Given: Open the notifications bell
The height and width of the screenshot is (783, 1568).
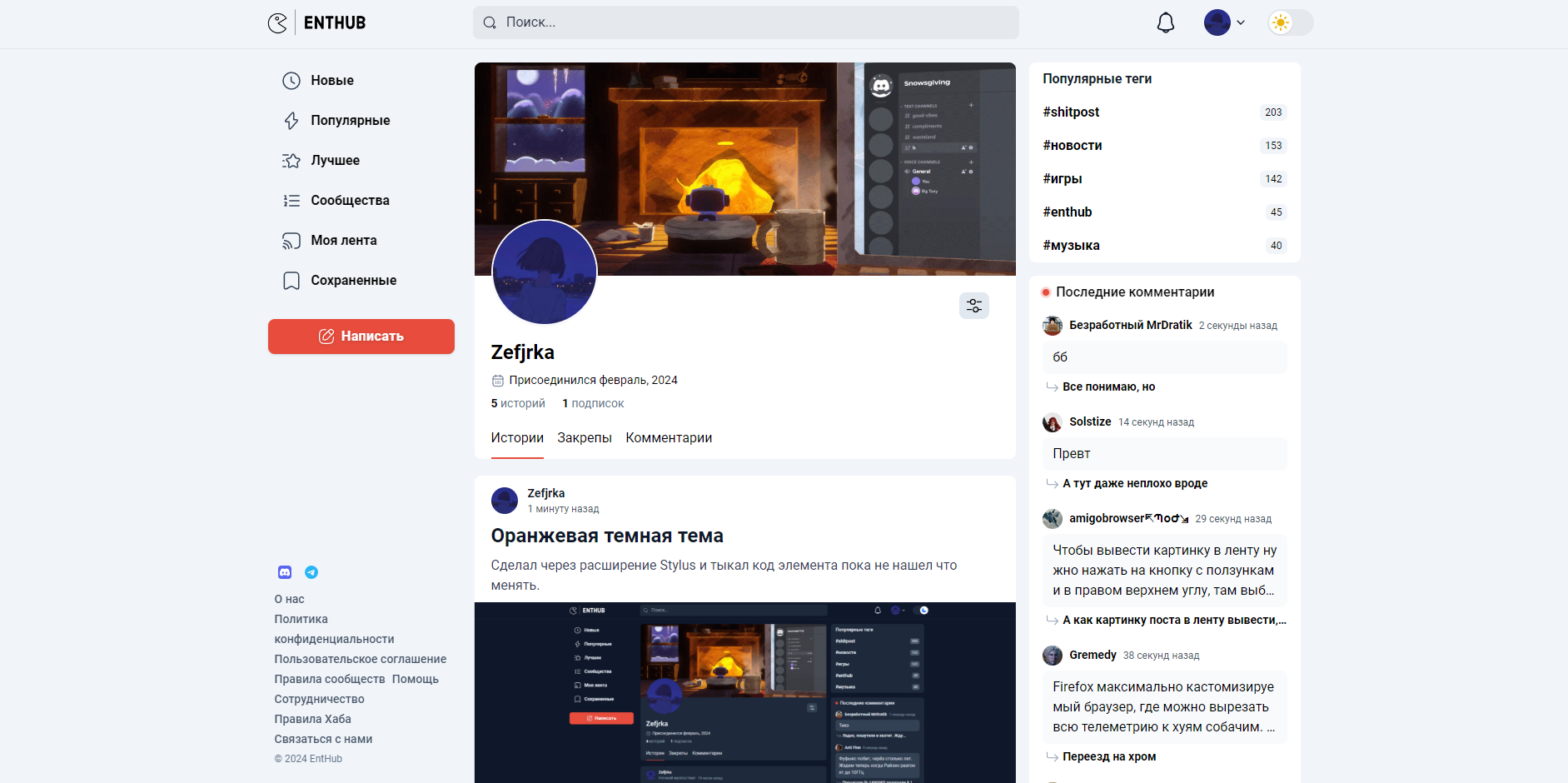Looking at the screenshot, I should point(1166,22).
